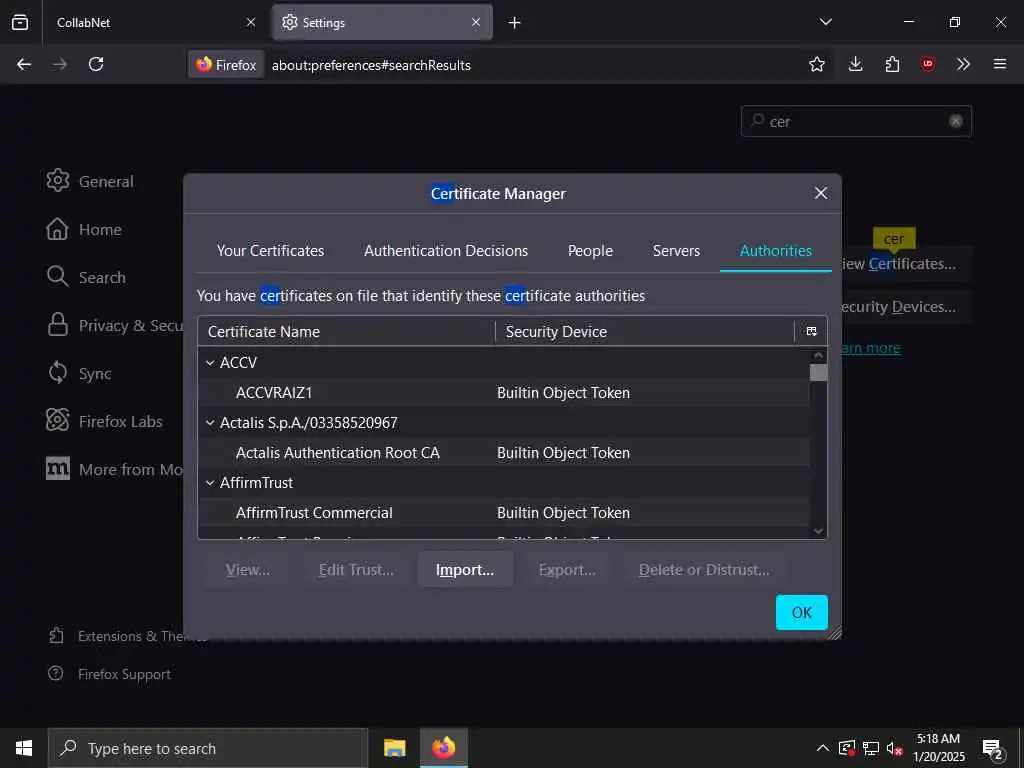
Task: Close the CollabNet tab
Action: [251, 22]
